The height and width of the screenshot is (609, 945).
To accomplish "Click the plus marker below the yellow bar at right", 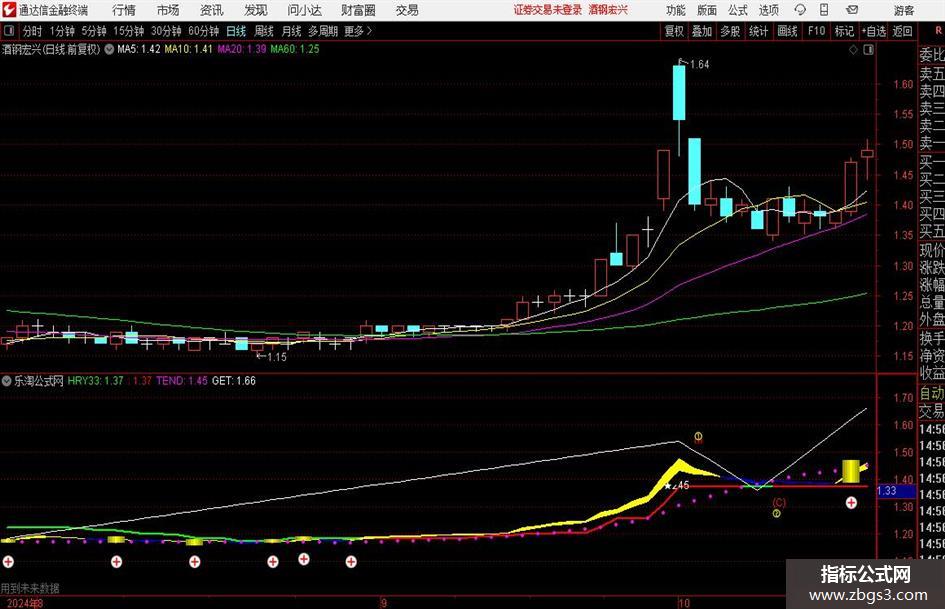I will pos(851,503).
